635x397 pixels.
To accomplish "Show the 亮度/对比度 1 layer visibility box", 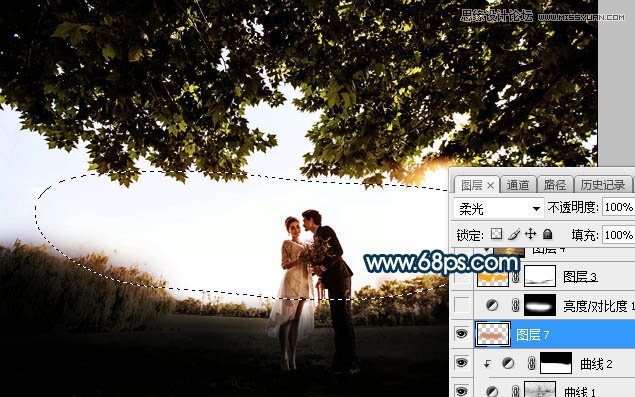I will pyautogui.click(x=462, y=305).
